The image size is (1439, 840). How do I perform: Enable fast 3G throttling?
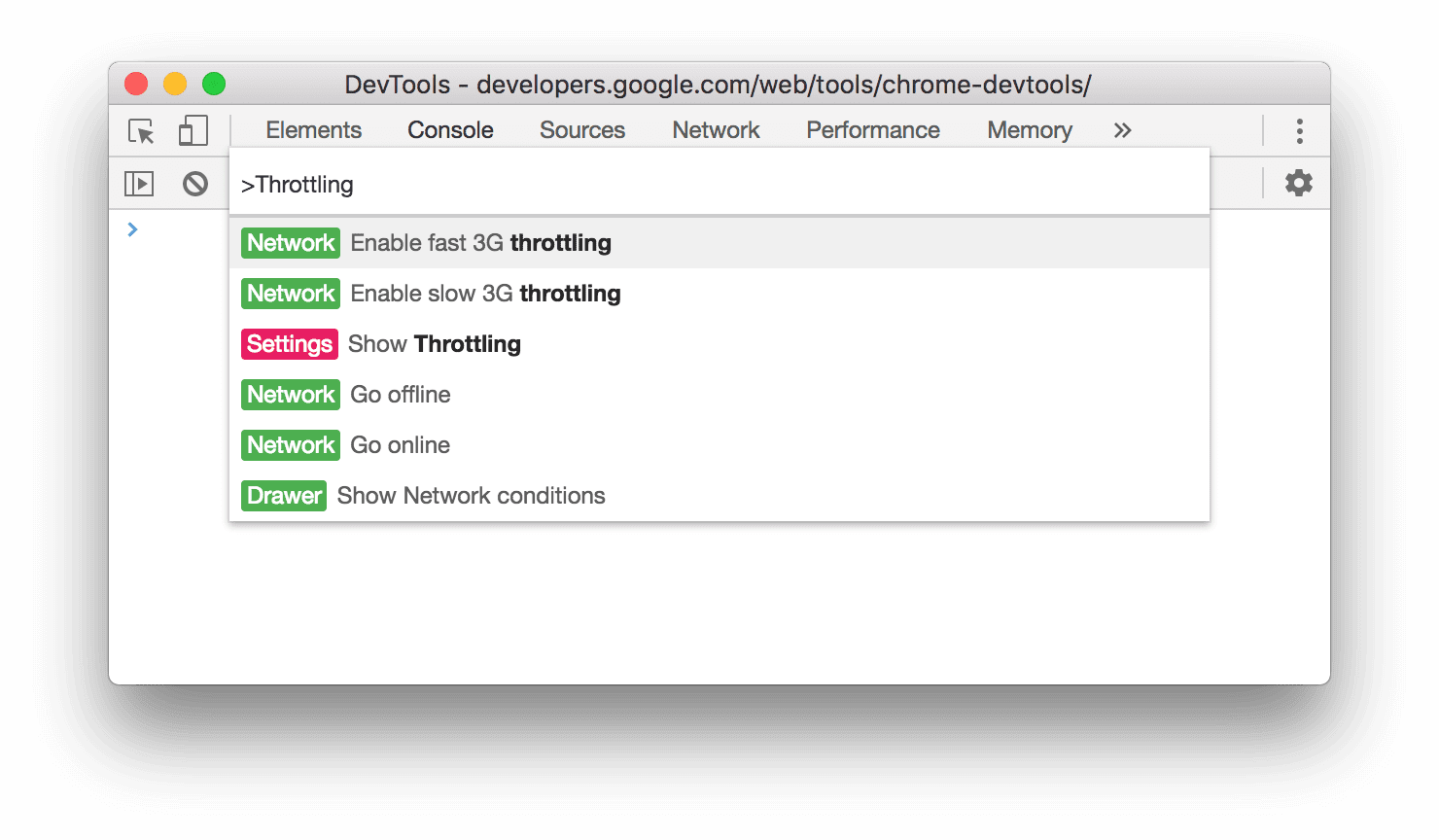(479, 243)
